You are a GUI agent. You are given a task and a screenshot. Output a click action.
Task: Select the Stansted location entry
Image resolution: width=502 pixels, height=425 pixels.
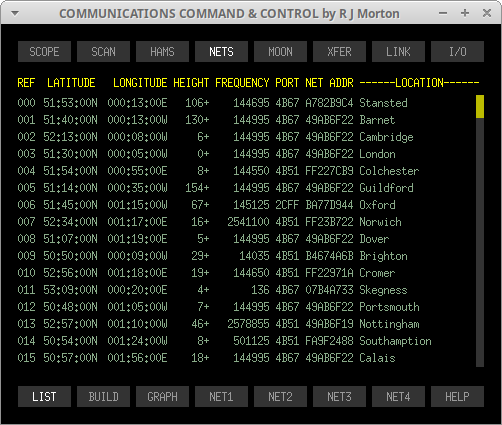(383, 103)
